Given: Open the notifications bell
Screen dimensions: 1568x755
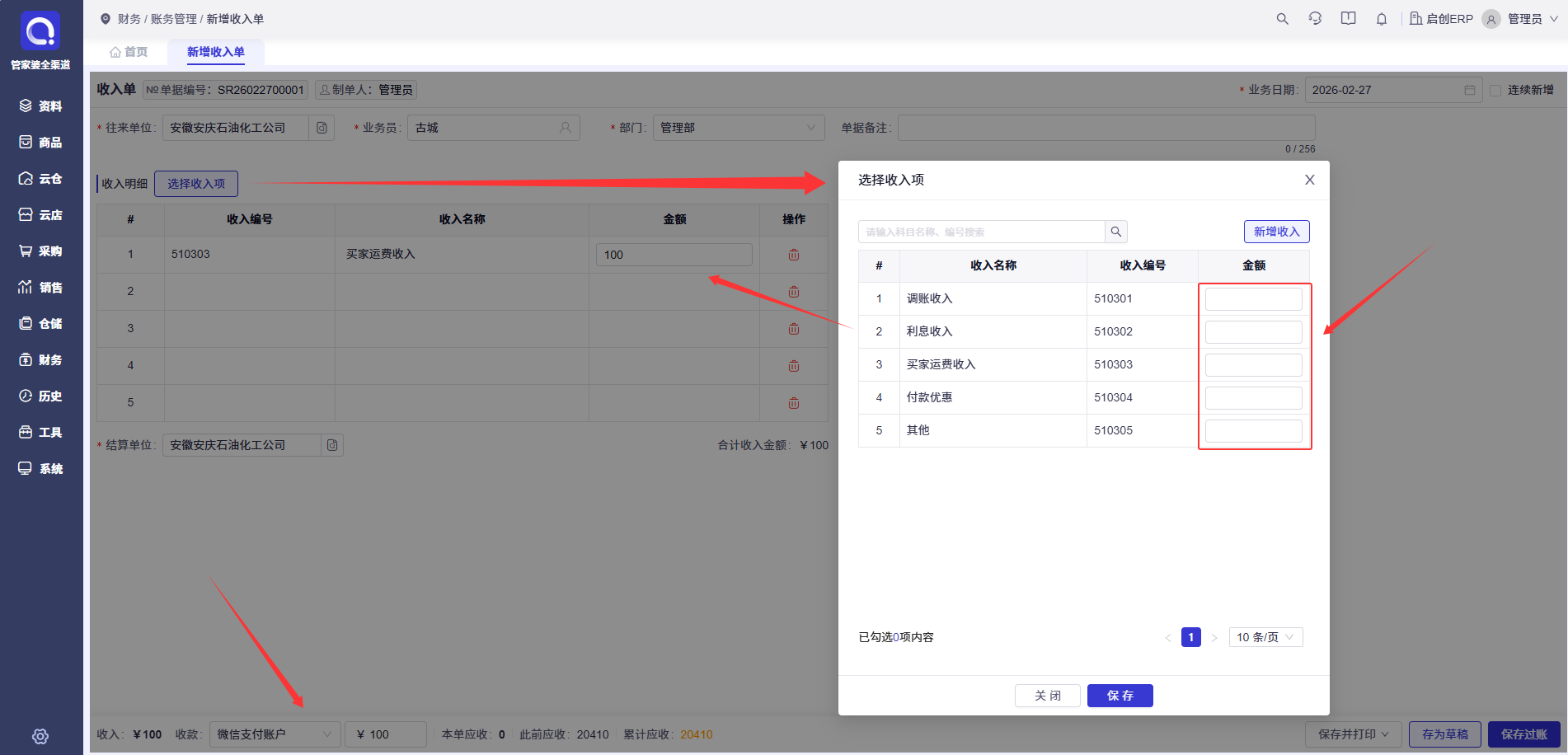Looking at the screenshot, I should [x=1382, y=19].
